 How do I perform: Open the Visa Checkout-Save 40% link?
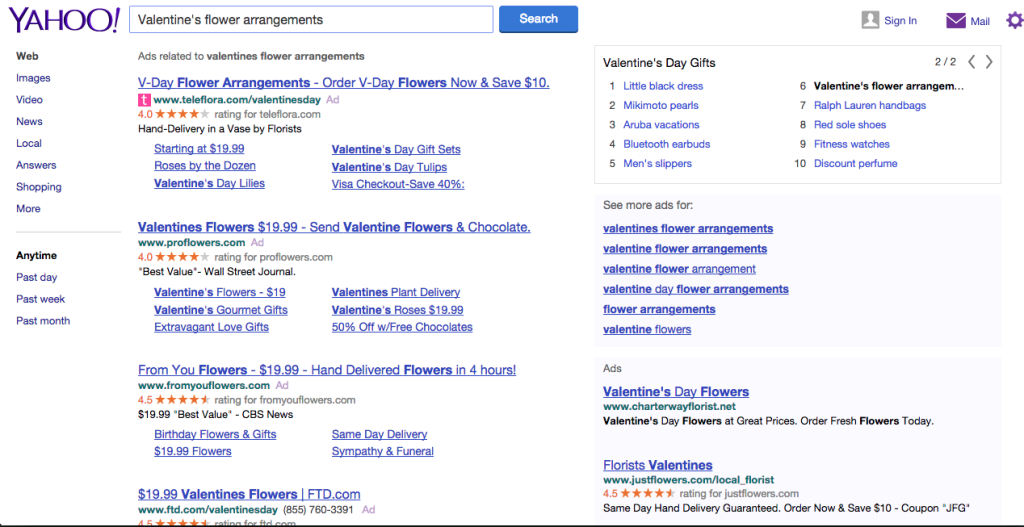coord(398,184)
